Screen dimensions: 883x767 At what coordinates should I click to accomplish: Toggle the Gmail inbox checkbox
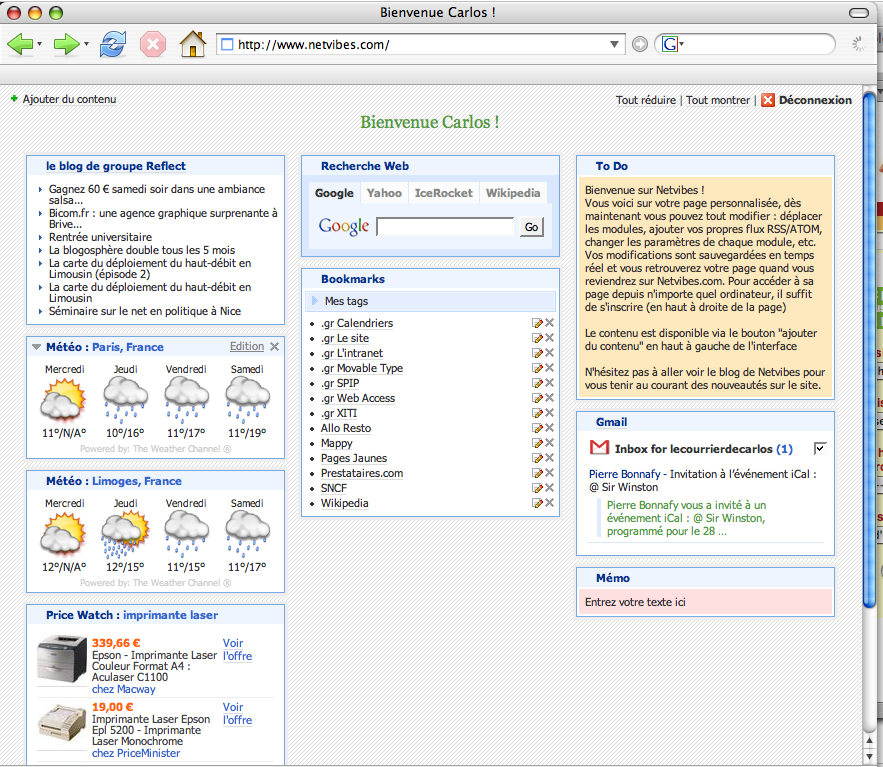[820, 448]
